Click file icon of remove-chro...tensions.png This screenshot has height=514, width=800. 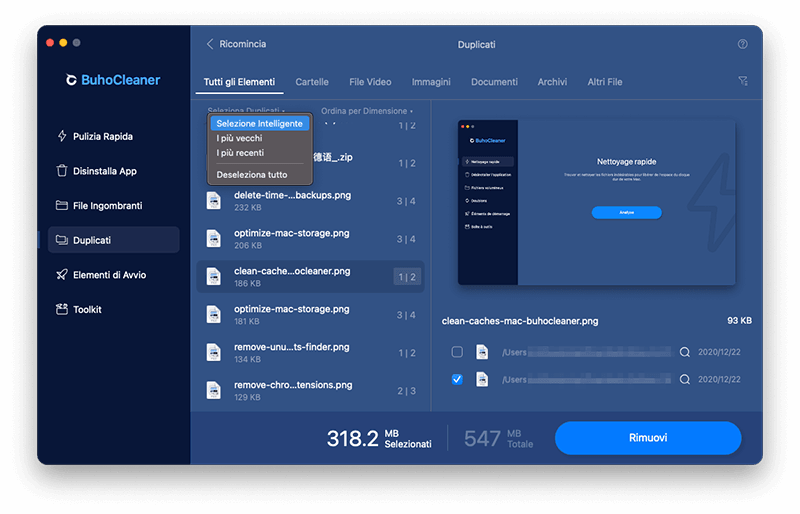tap(214, 390)
